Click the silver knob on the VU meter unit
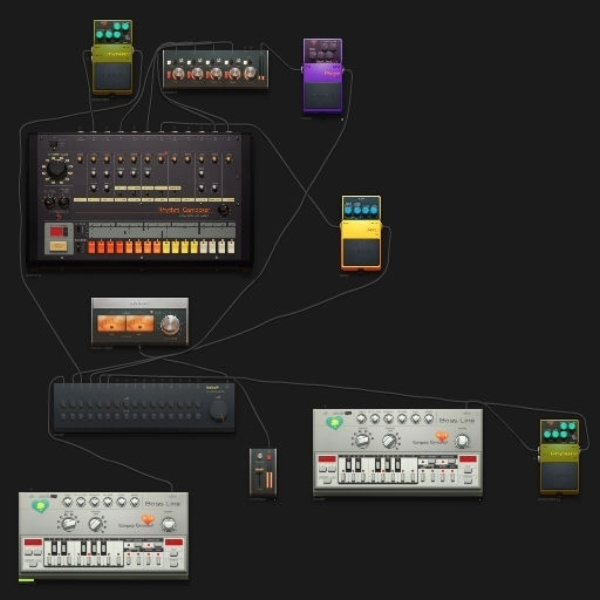 pyautogui.click(x=170, y=325)
